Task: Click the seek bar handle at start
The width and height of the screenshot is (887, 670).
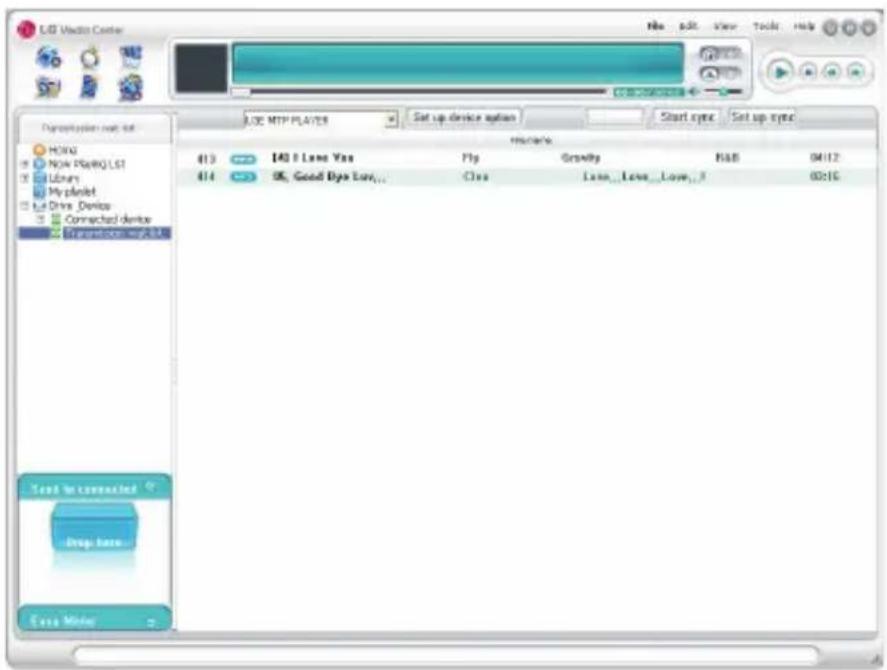Action: pyautogui.click(x=240, y=92)
